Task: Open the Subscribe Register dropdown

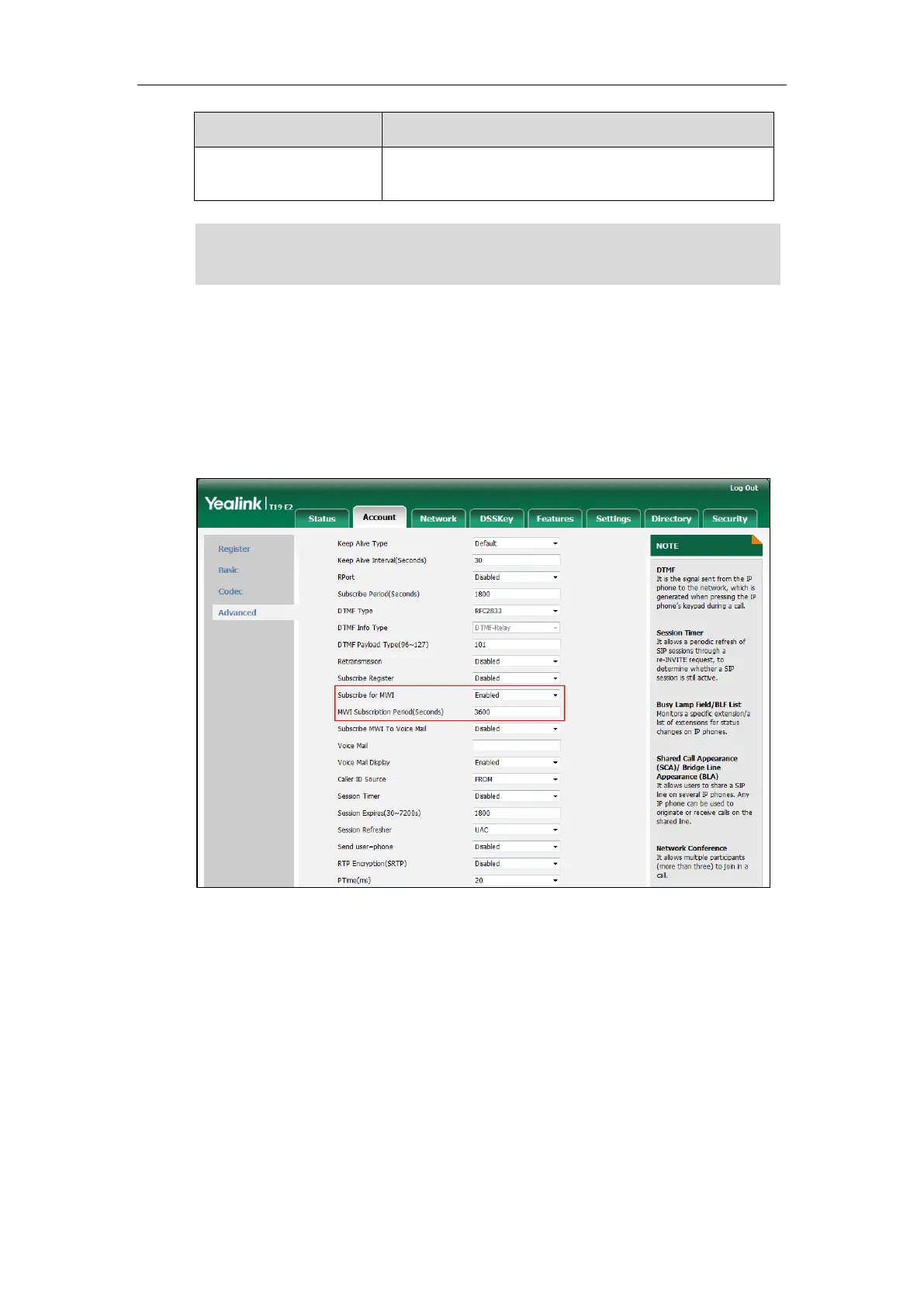Action: point(516,678)
